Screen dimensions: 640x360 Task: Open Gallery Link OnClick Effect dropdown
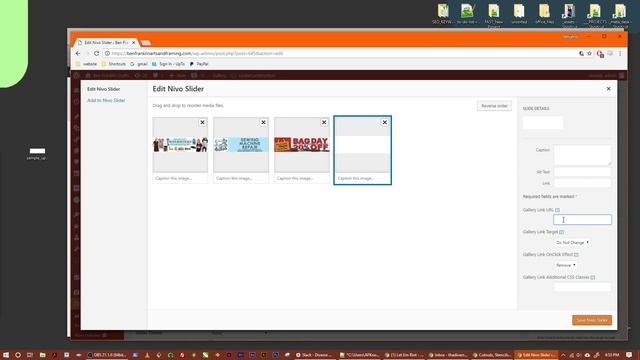(565, 265)
